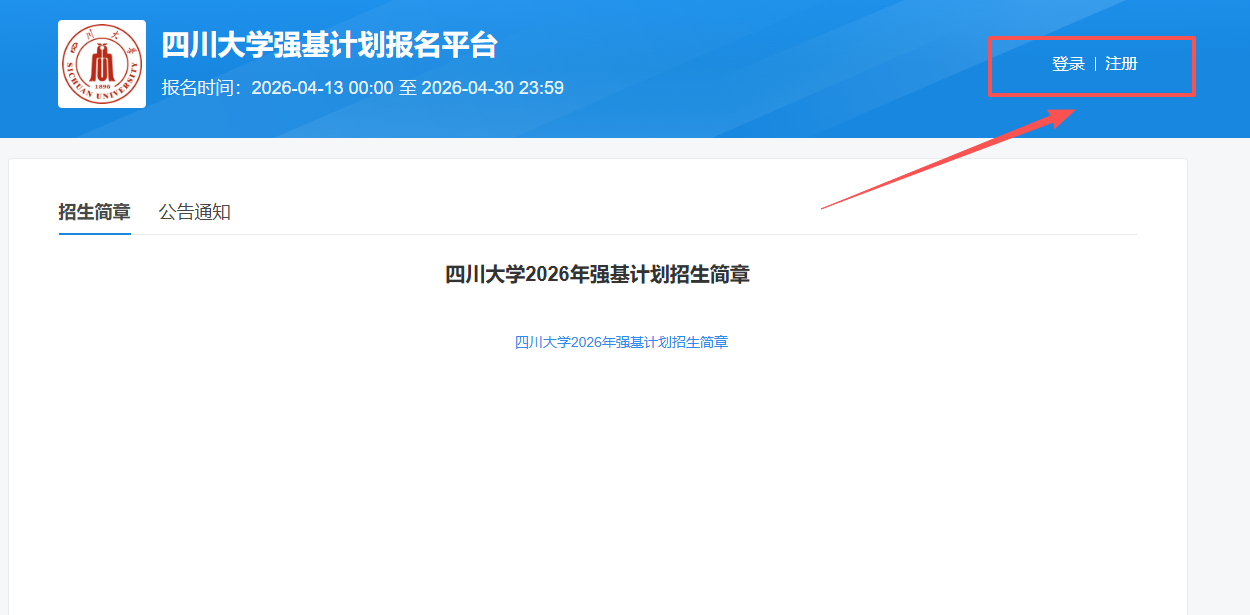Click the gray margin right of content card

point(1218,400)
